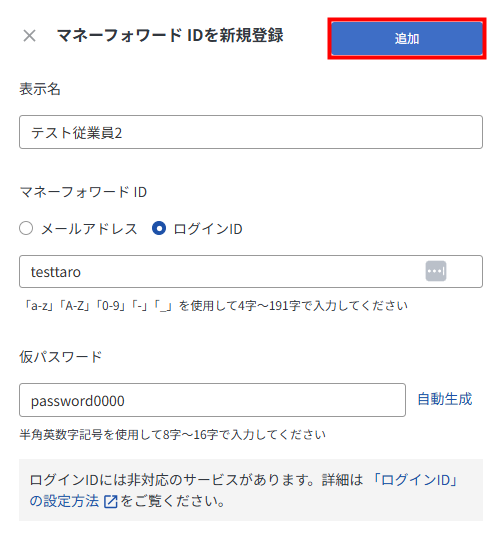Screen dimensions: 497x537
Task: Select the ログインID radio button
Action: point(159,228)
